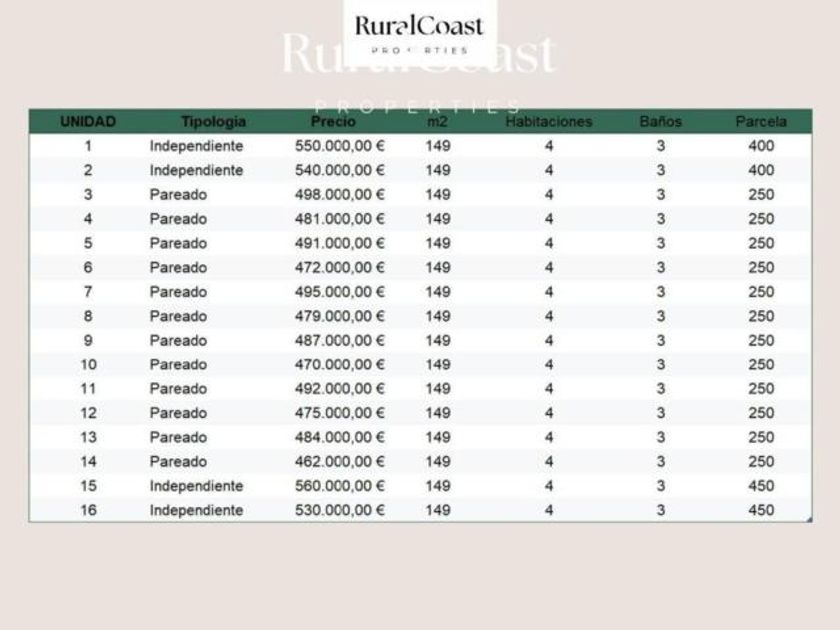
Task: Select unit number 8 in UNIDAD column
Action: (x=88, y=316)
